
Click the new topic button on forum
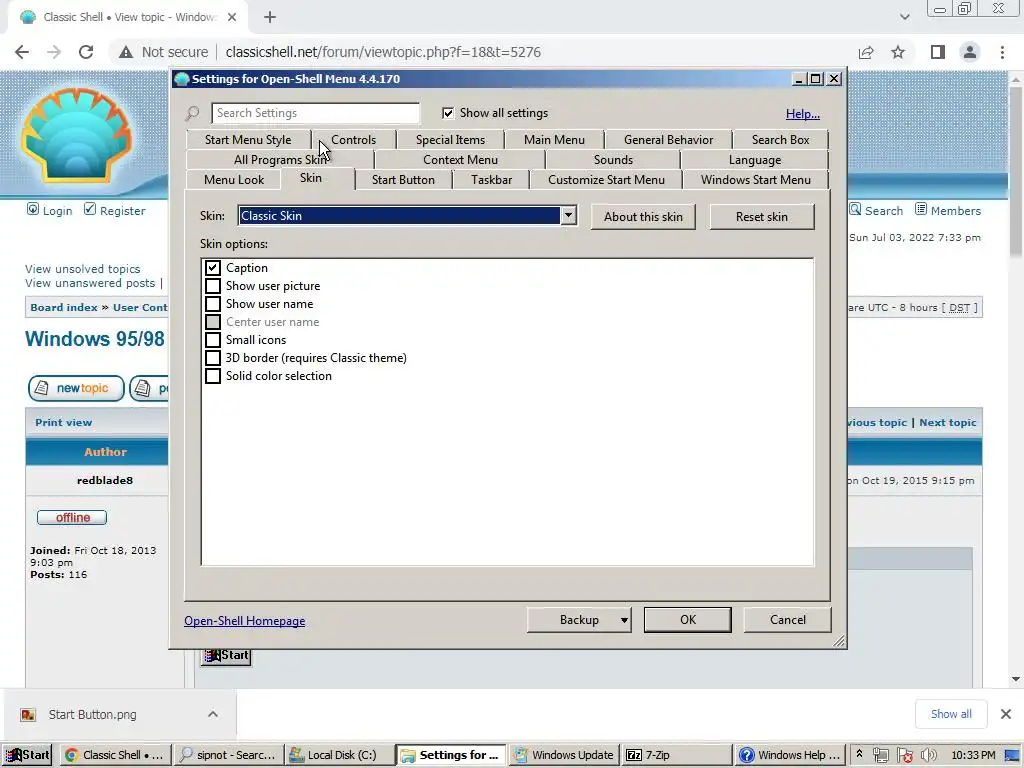click(x=76, y=388)
